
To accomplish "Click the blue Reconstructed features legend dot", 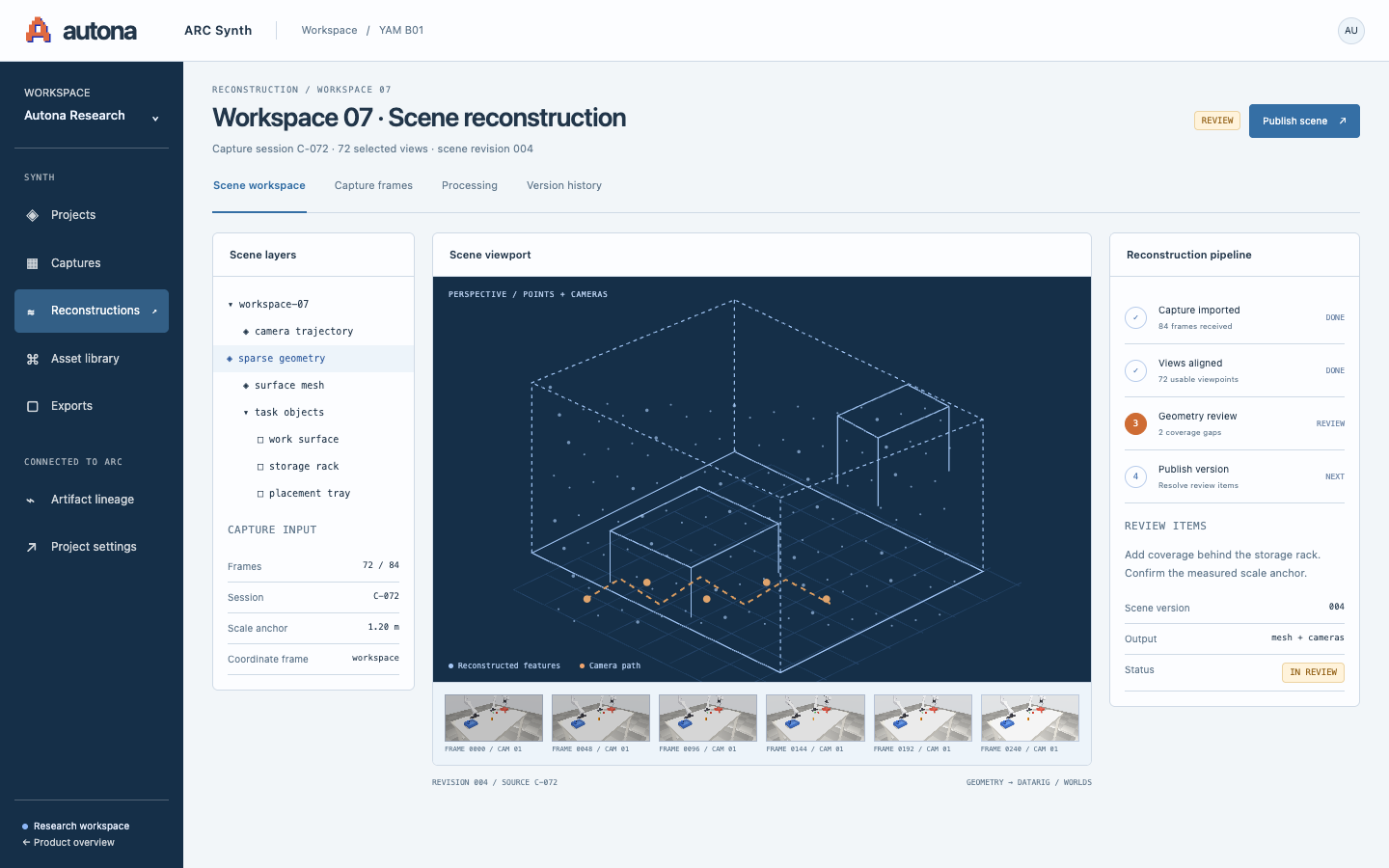I will (x=451, y=666).
